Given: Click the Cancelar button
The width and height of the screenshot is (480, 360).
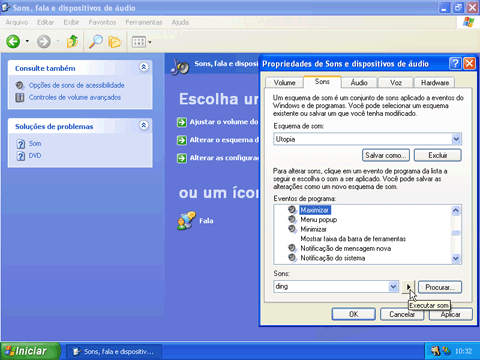Looking at the screenshot, I should (402, 314).
